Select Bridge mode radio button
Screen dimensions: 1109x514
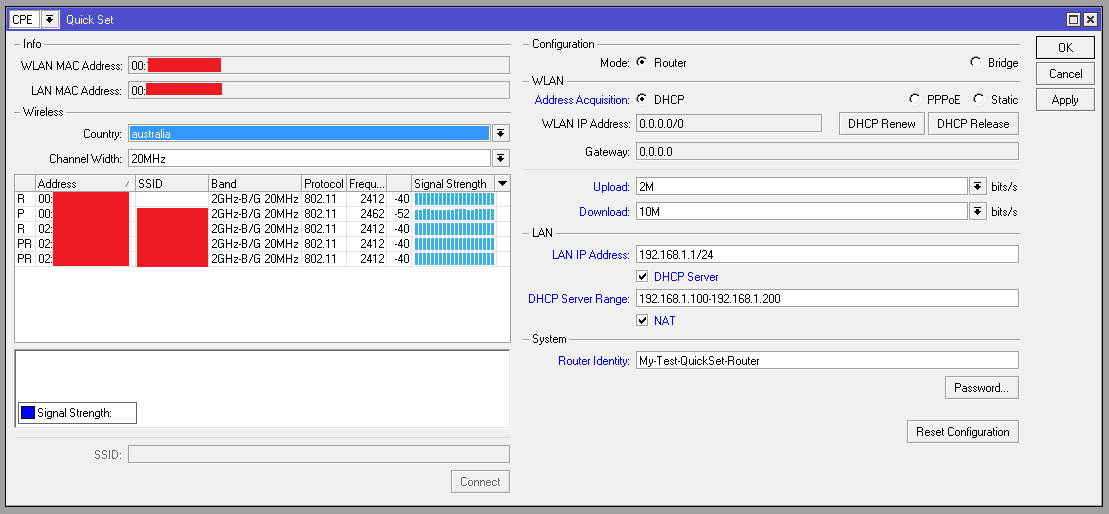(976, 62)
